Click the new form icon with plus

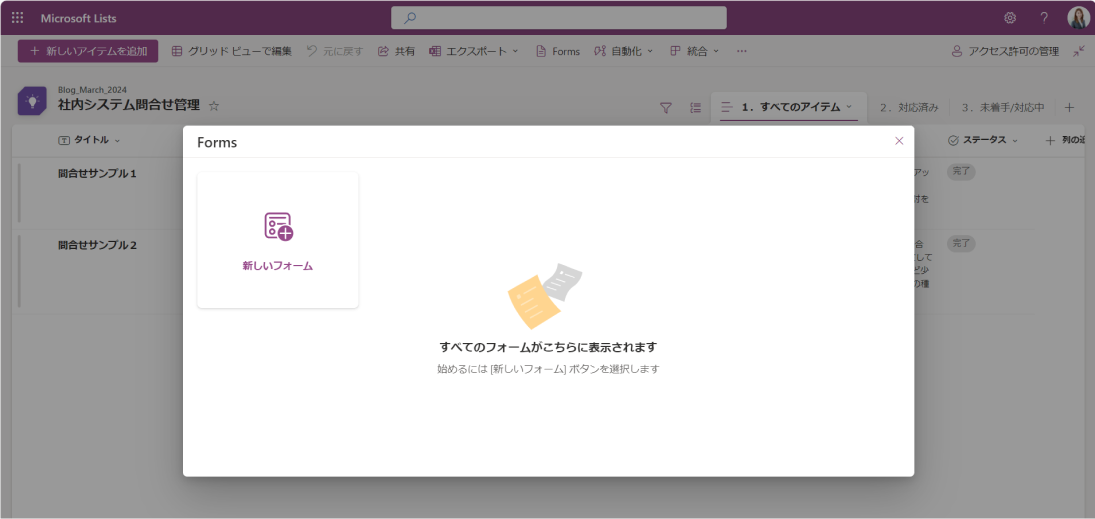(x=278, y=226)
